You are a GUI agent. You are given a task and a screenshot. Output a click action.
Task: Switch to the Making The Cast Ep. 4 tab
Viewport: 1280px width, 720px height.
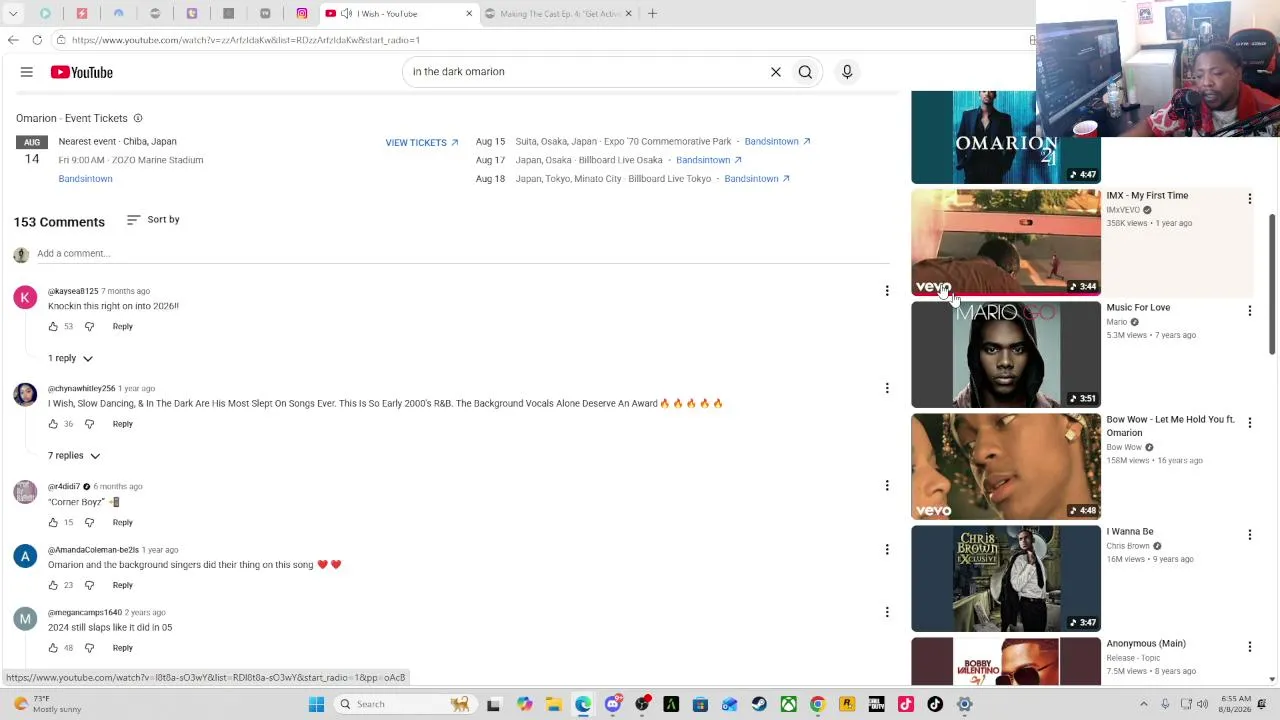pos(557,14)
